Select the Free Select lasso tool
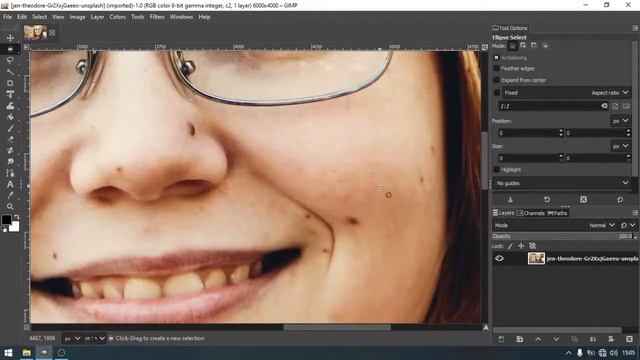640x360 pixels. [10, 60]
